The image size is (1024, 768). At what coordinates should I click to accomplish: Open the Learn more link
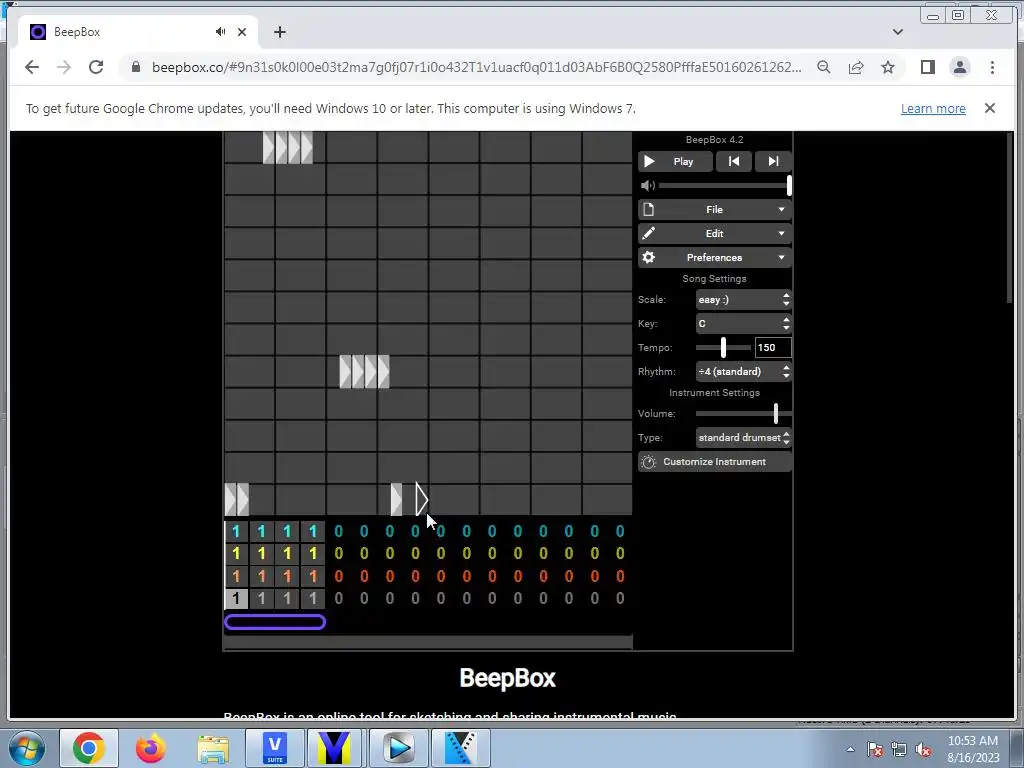coord(933,108)
